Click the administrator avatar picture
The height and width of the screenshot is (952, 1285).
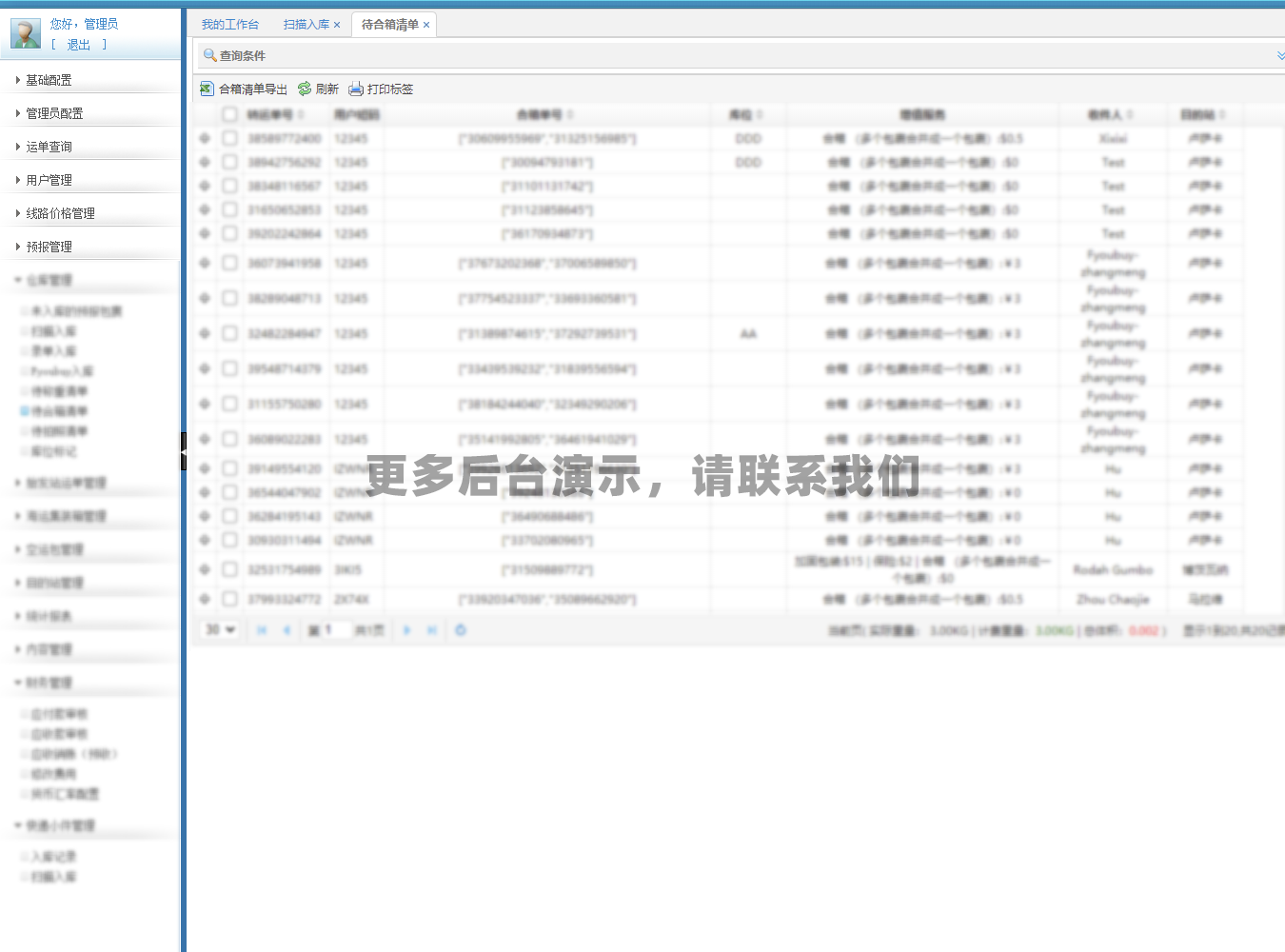[26, 33]
